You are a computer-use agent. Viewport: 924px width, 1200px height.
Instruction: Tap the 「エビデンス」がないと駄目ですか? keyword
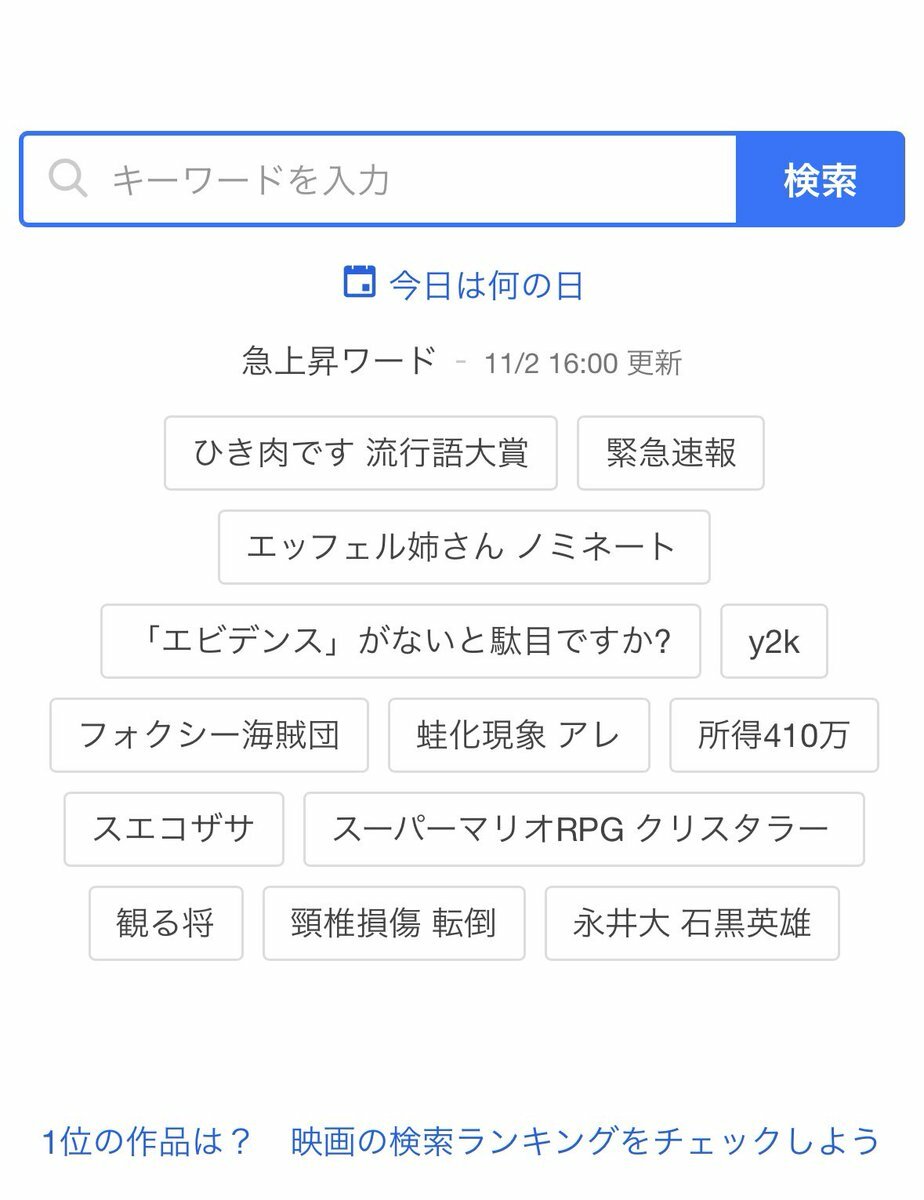[401, 641]
